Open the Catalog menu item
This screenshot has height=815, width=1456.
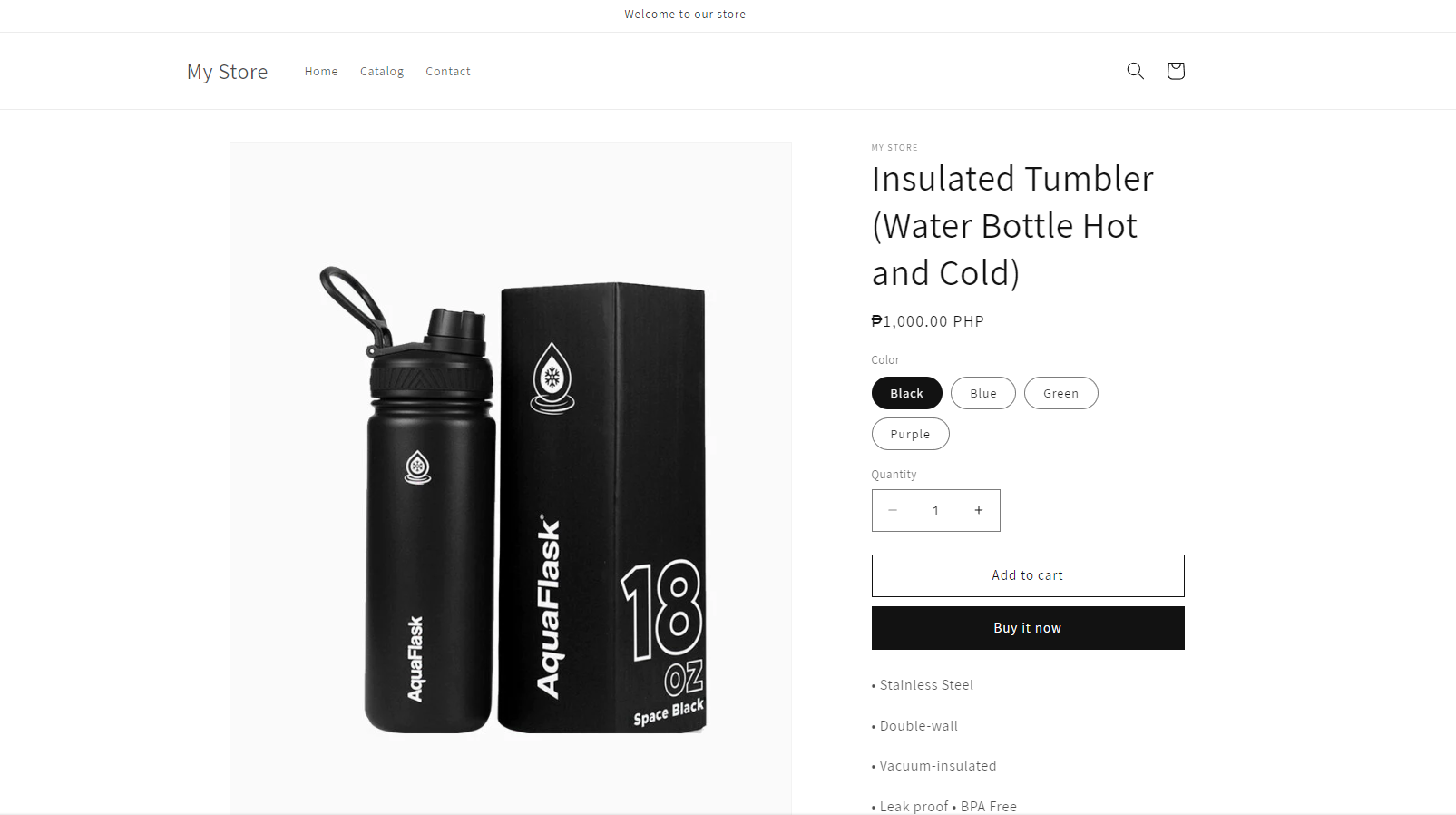pyautogui.click(x=382, y=71)
